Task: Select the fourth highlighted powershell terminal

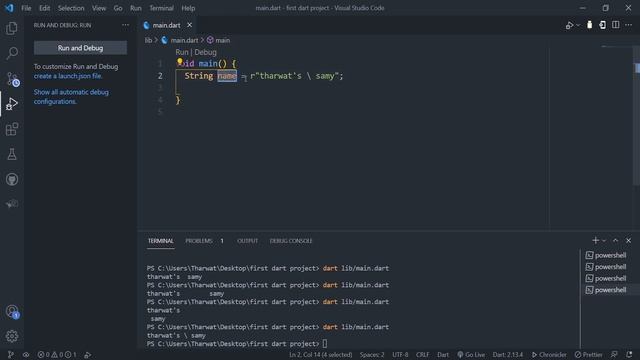Action: [x=606, y=290]
